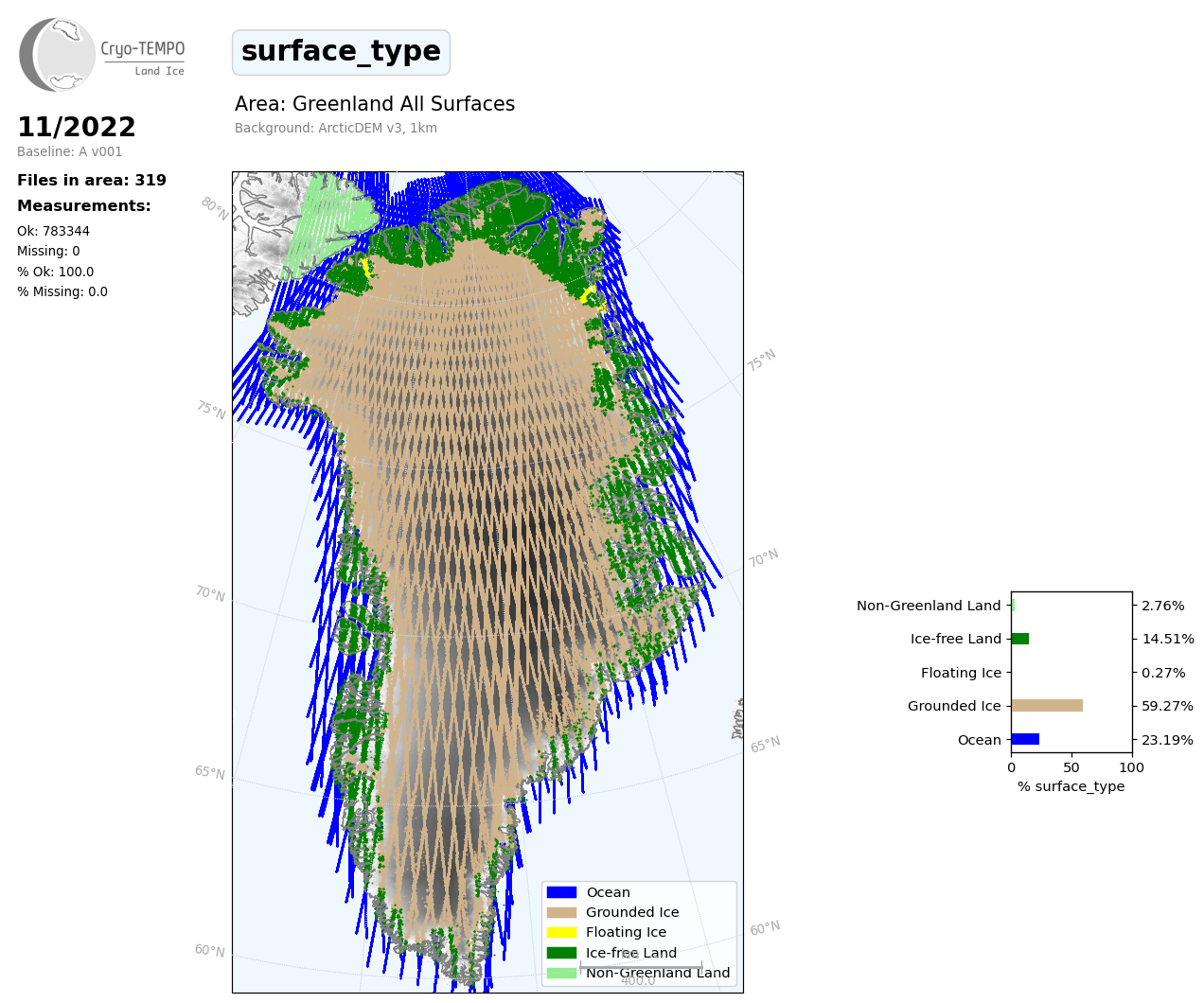Viewport: 1204px width, 1003px height.
Task: Click the surface_type title box
Action: tap(341, 52)
